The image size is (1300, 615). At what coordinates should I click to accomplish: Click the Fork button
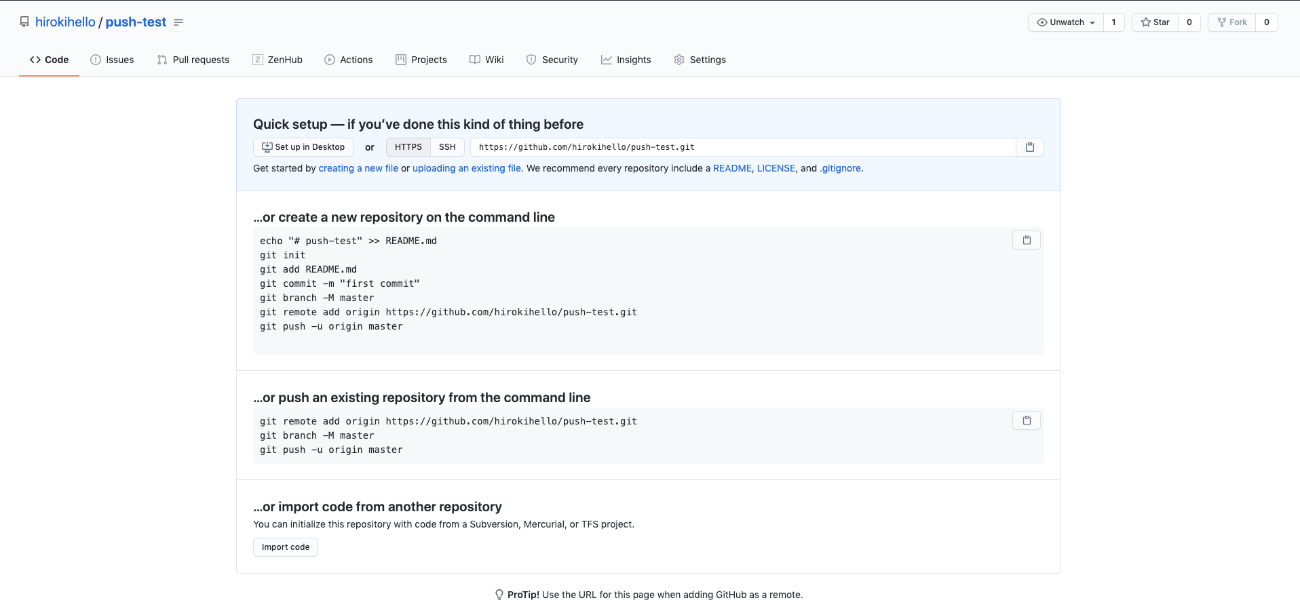(1231, 22)
